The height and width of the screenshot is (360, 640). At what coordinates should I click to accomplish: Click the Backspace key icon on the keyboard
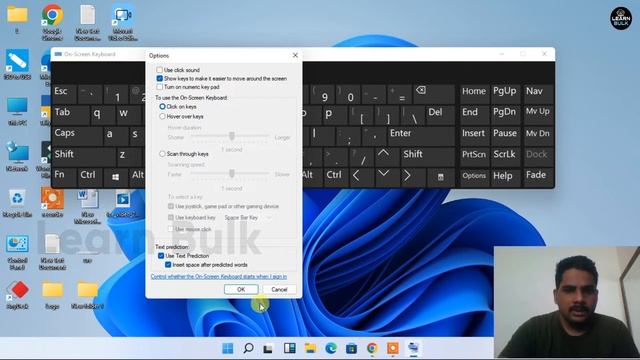434,94
